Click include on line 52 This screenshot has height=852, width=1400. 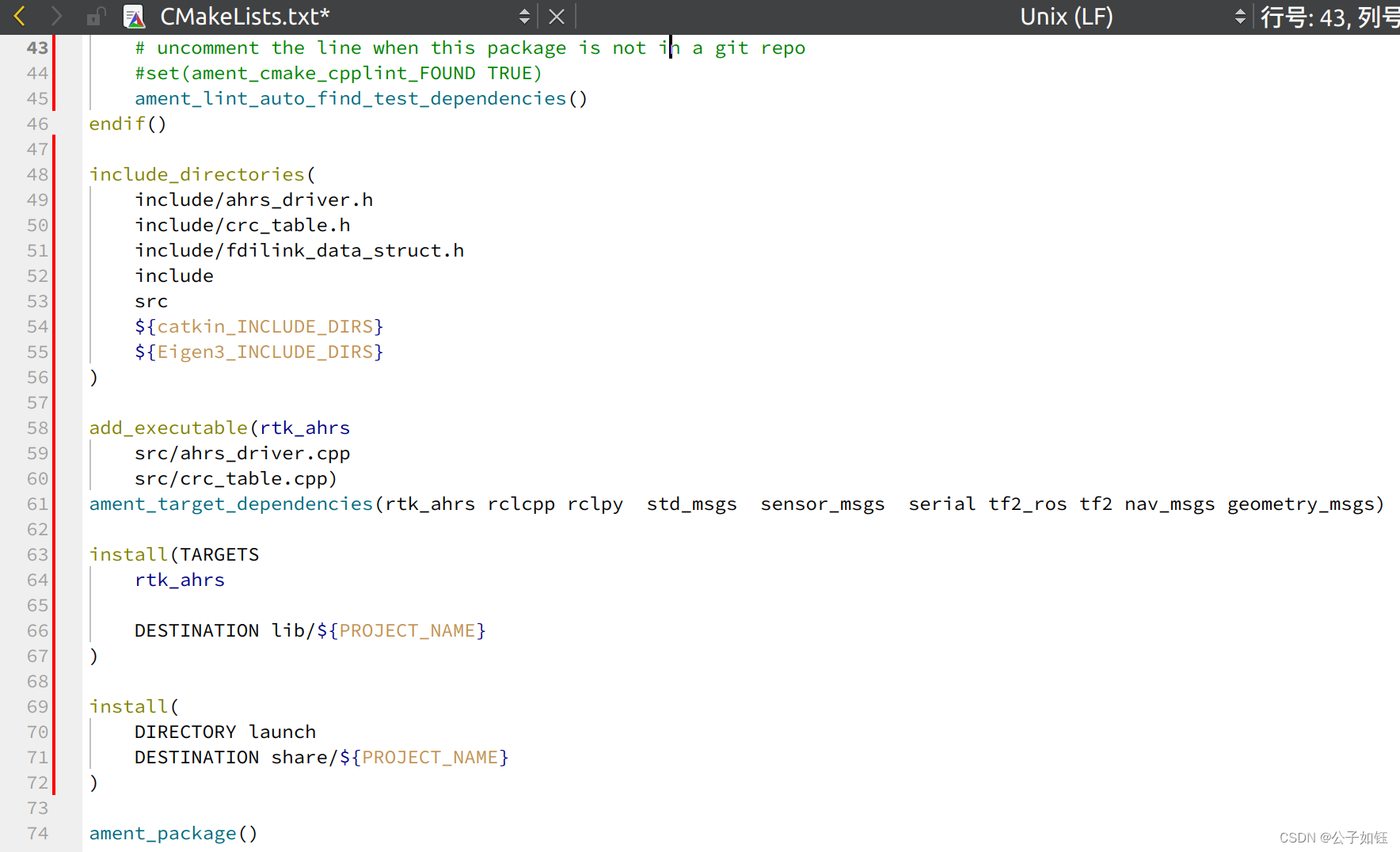pyautogui.click(x=174, y=276)
